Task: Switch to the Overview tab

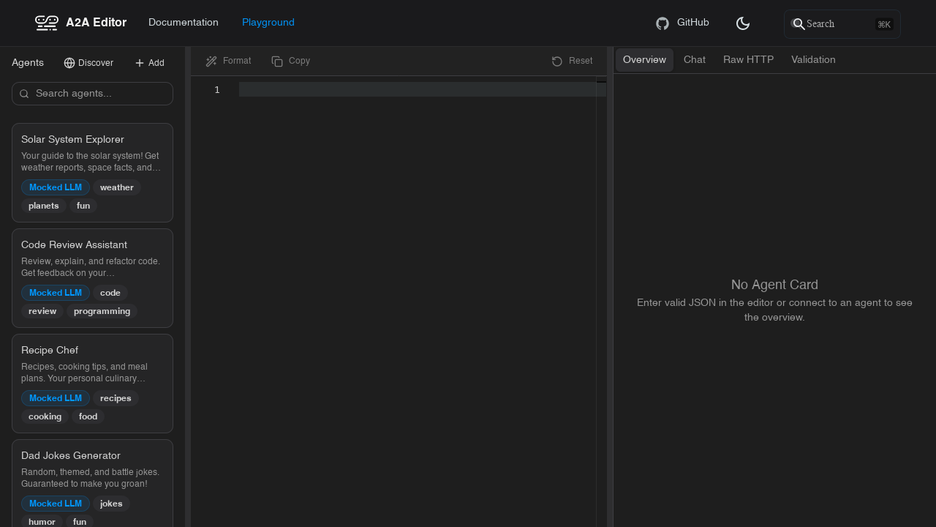Action: click(644, 60)
